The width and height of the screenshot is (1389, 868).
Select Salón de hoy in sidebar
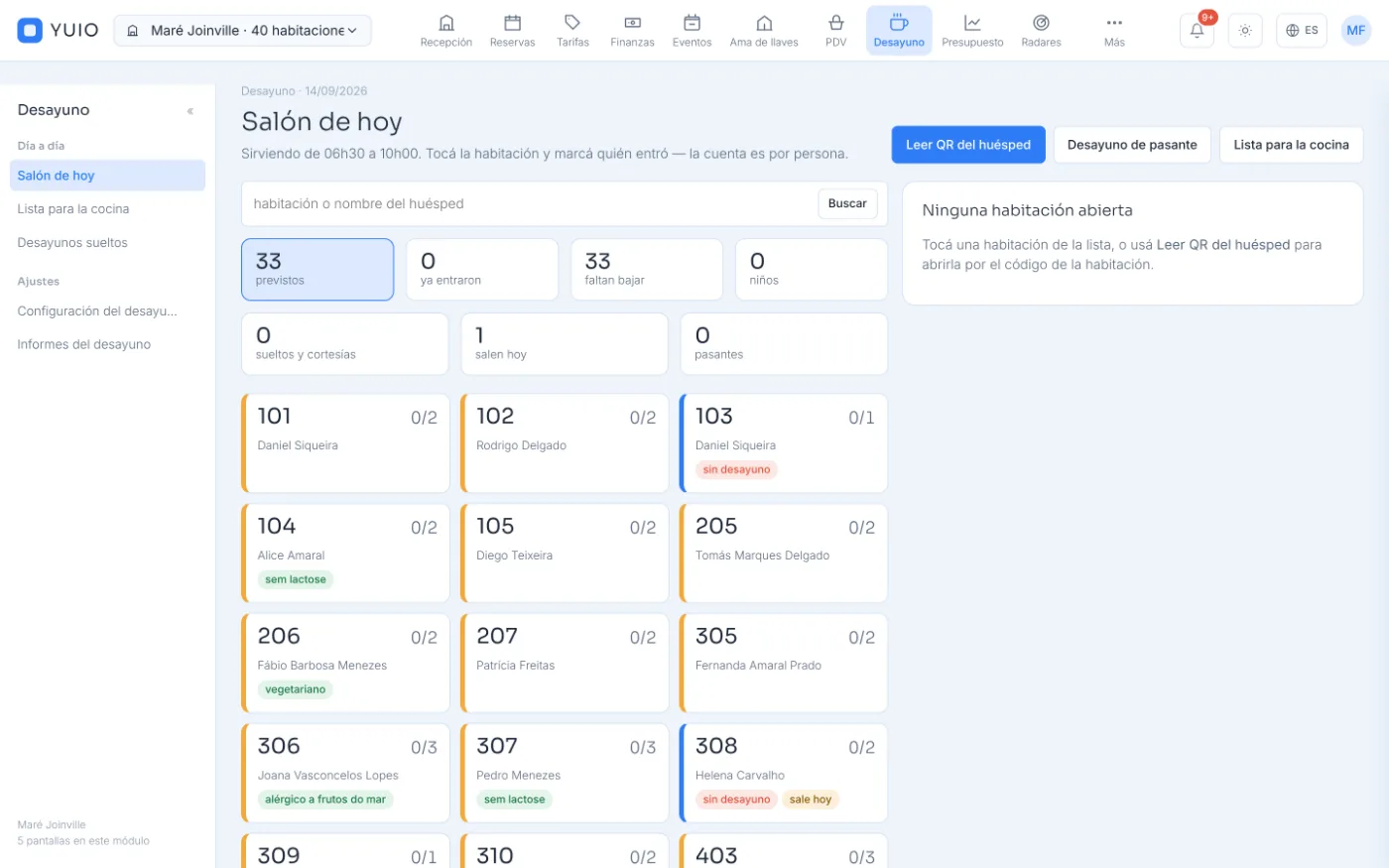point(107,176)
